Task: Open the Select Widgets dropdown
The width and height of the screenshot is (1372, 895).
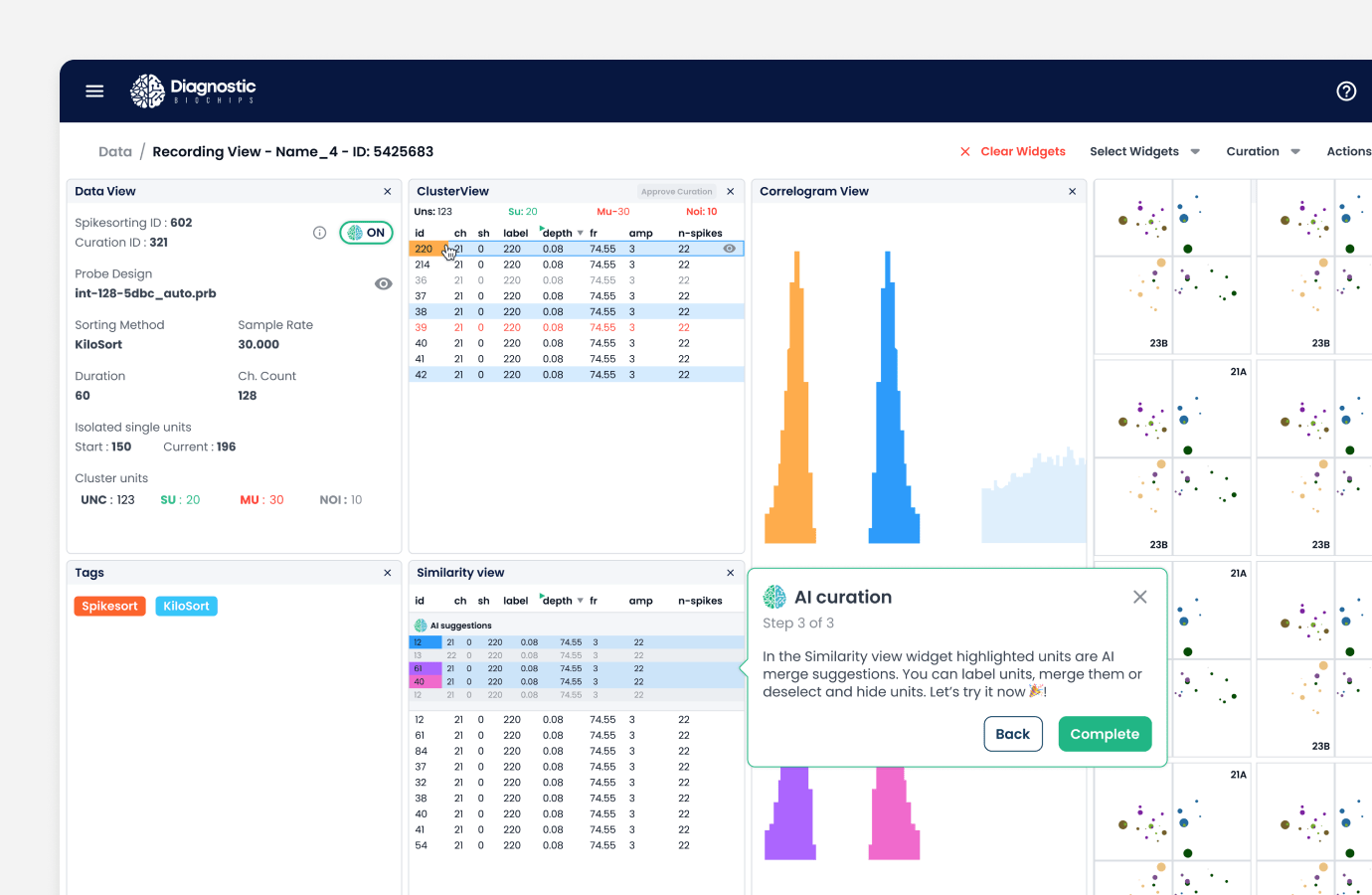Action: [1145, 151]
